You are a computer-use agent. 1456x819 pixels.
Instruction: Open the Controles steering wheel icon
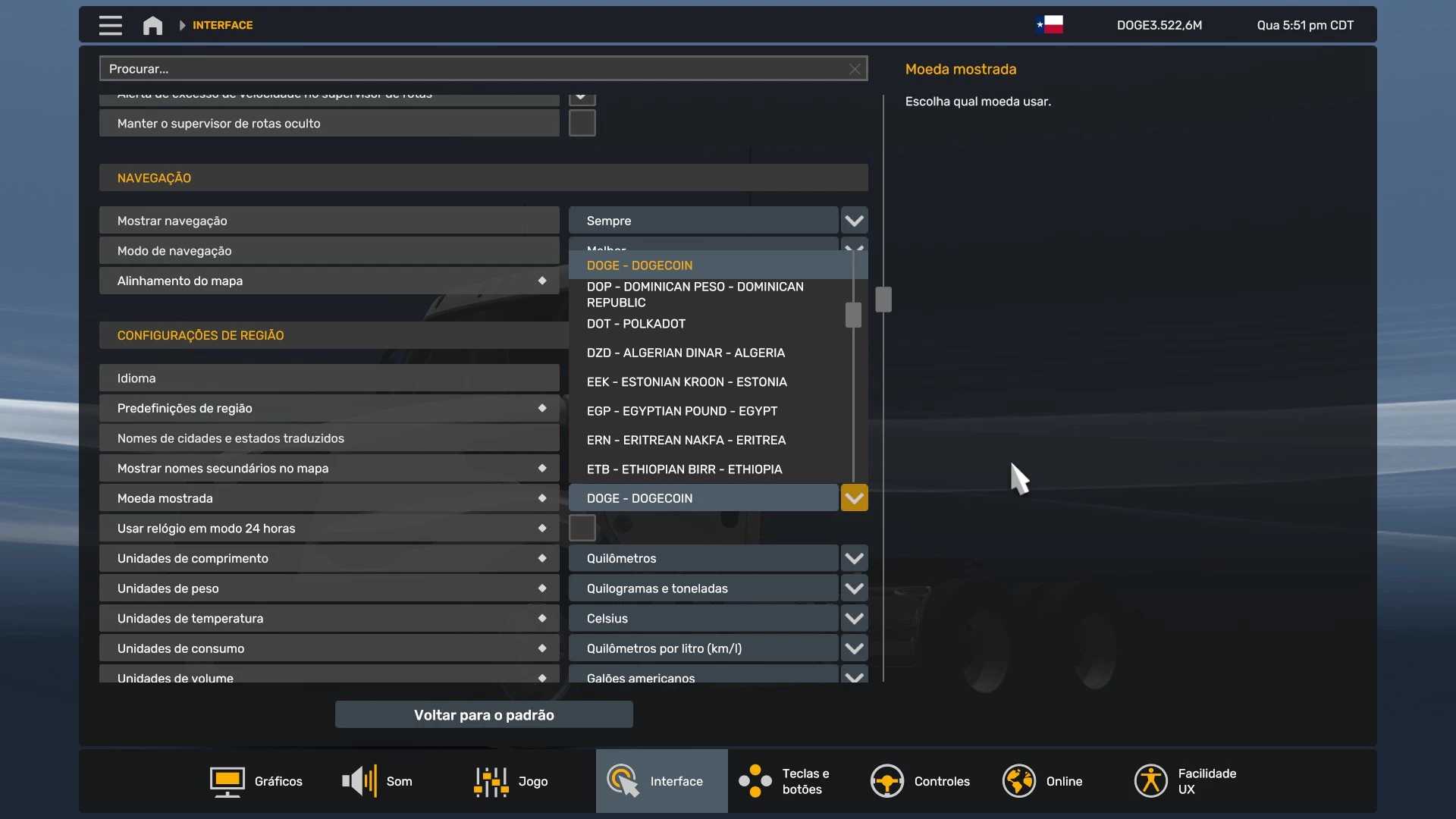886,781
